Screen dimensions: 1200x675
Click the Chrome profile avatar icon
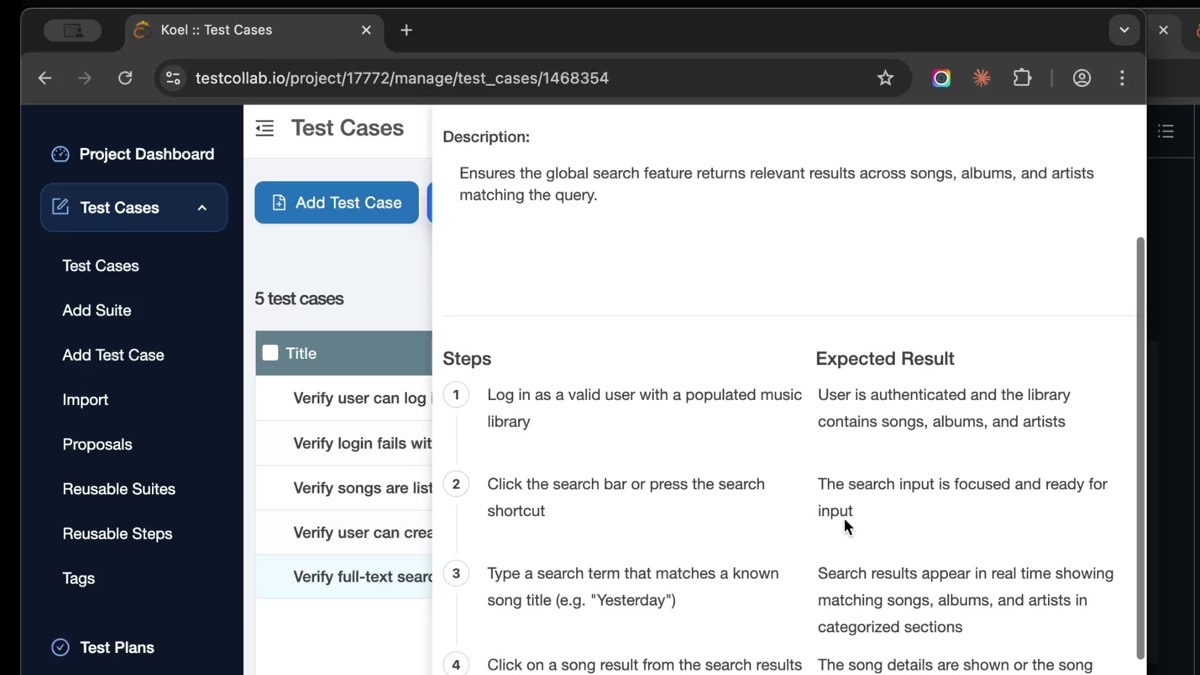(x=1082, y=77)
